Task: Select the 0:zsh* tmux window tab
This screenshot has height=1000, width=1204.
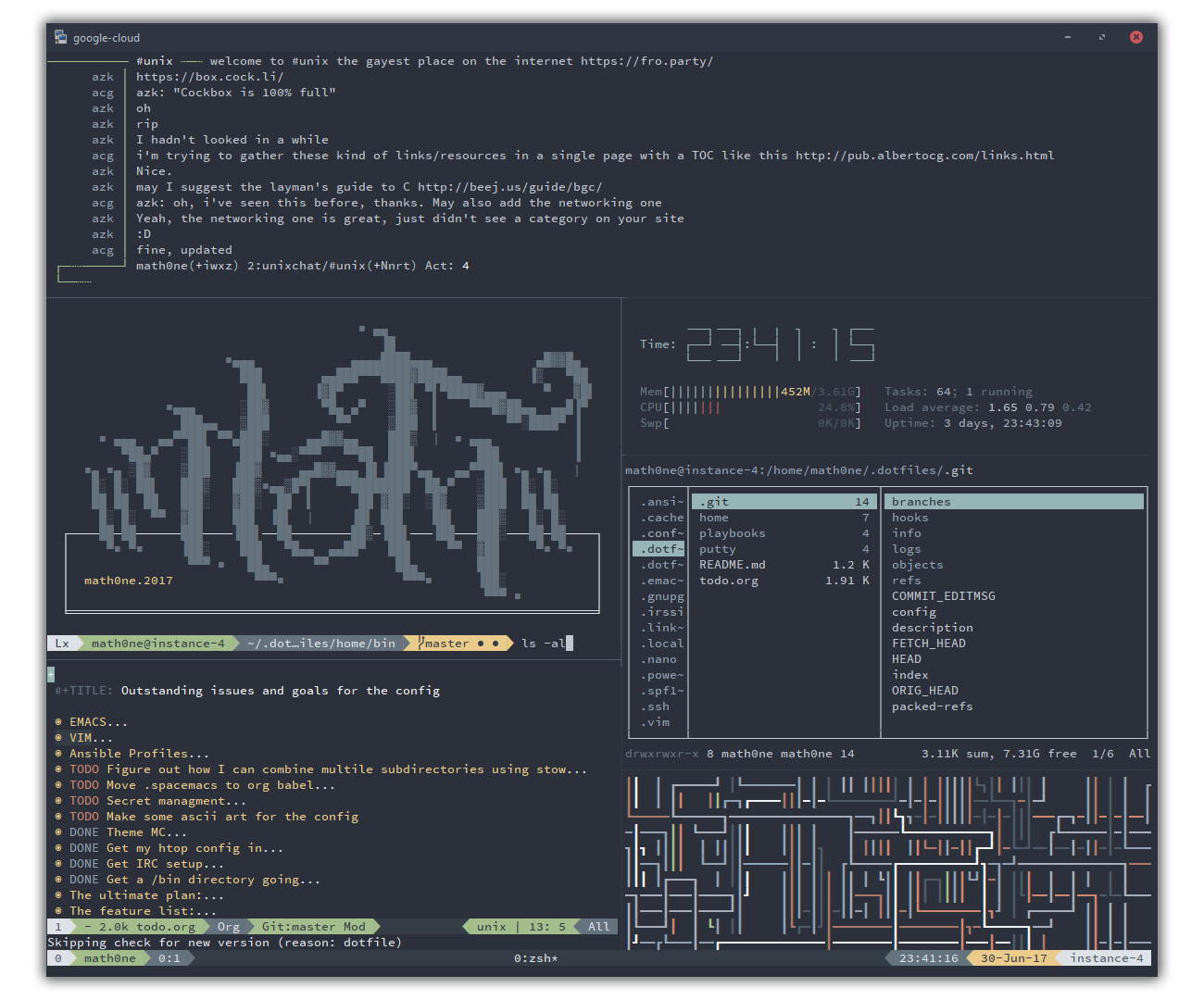Action: coord(535,958)
